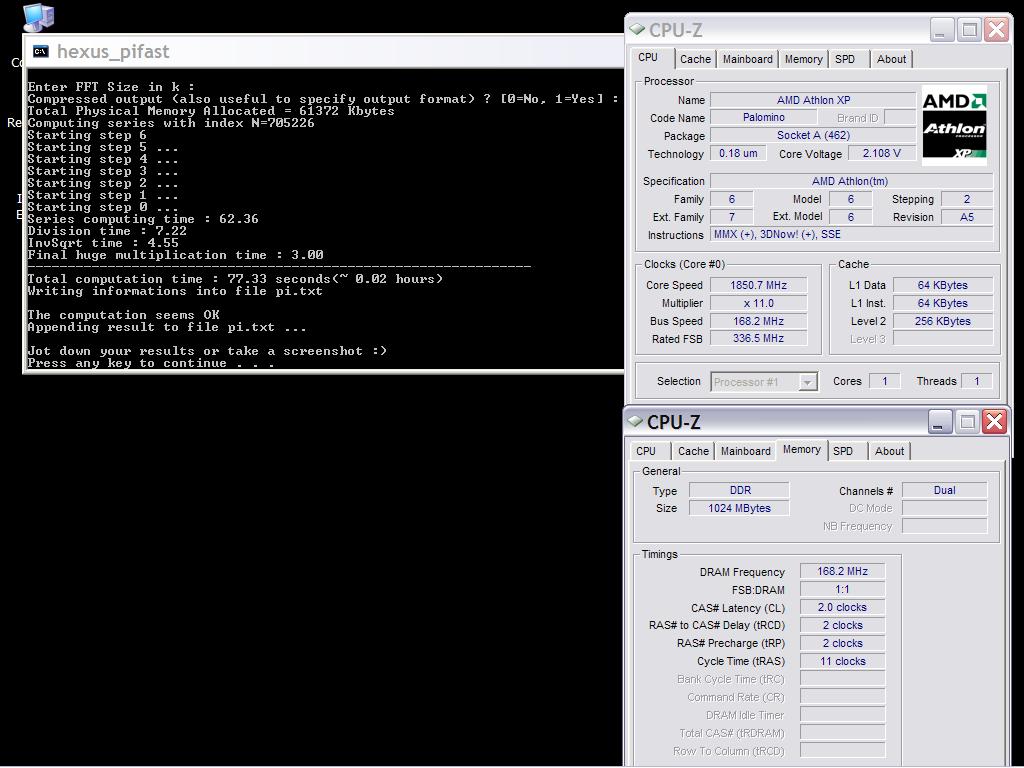This screenshot has height=768, width=1024.
Task: Click the Socket A (462) package value
Action: [813, 136]
